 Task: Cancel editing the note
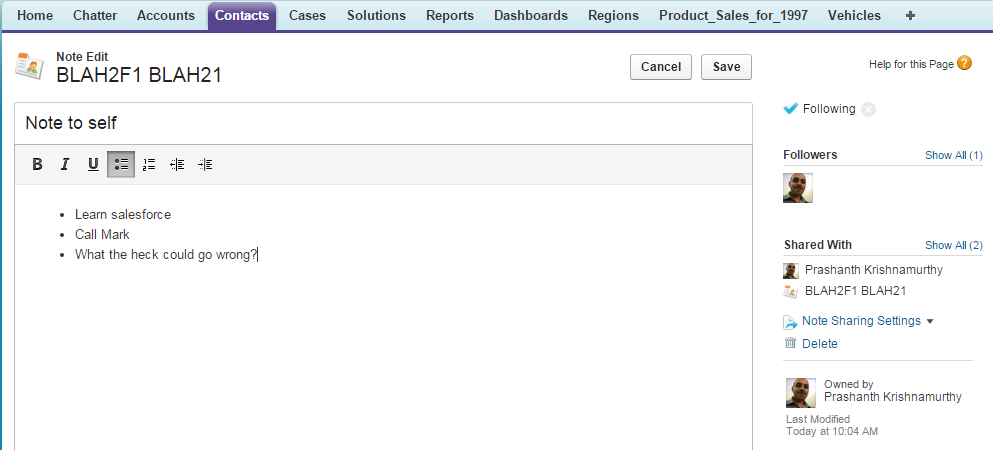(661, 67)
